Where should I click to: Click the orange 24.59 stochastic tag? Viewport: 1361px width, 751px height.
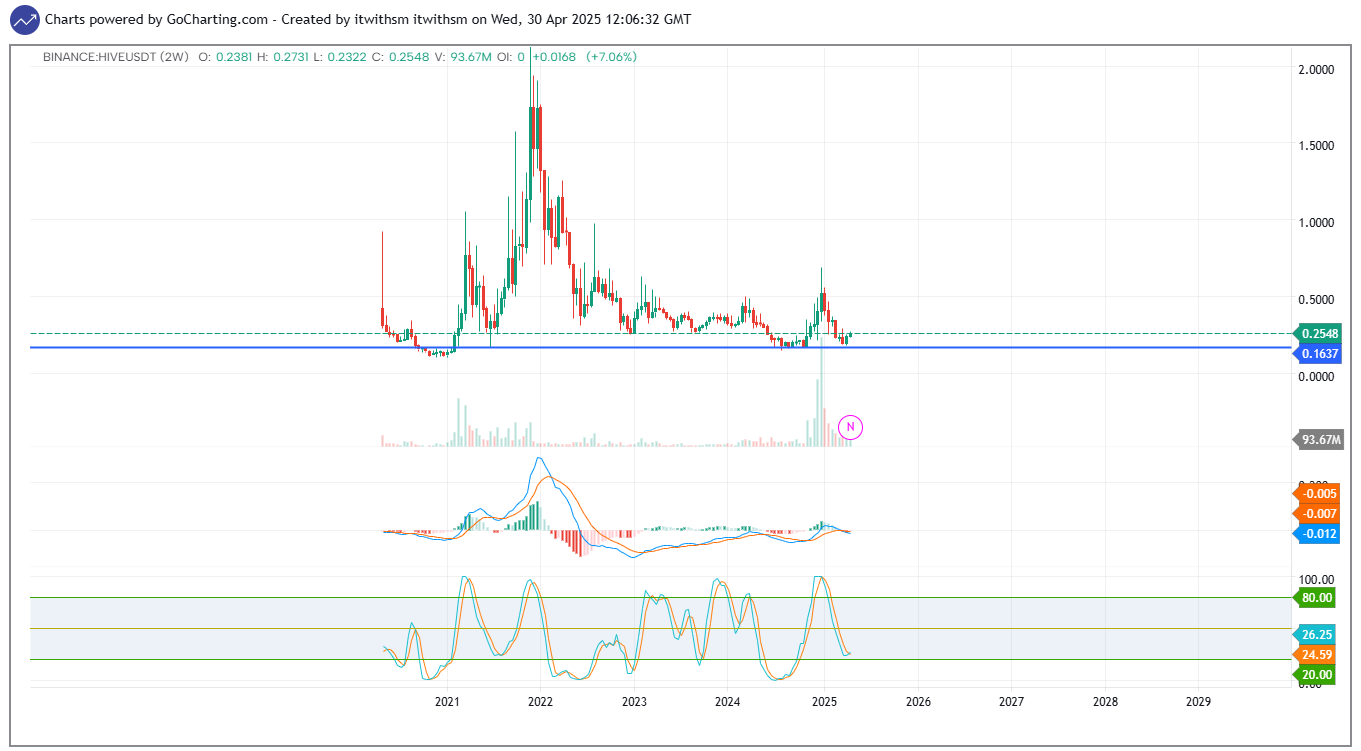point(1317,655)
